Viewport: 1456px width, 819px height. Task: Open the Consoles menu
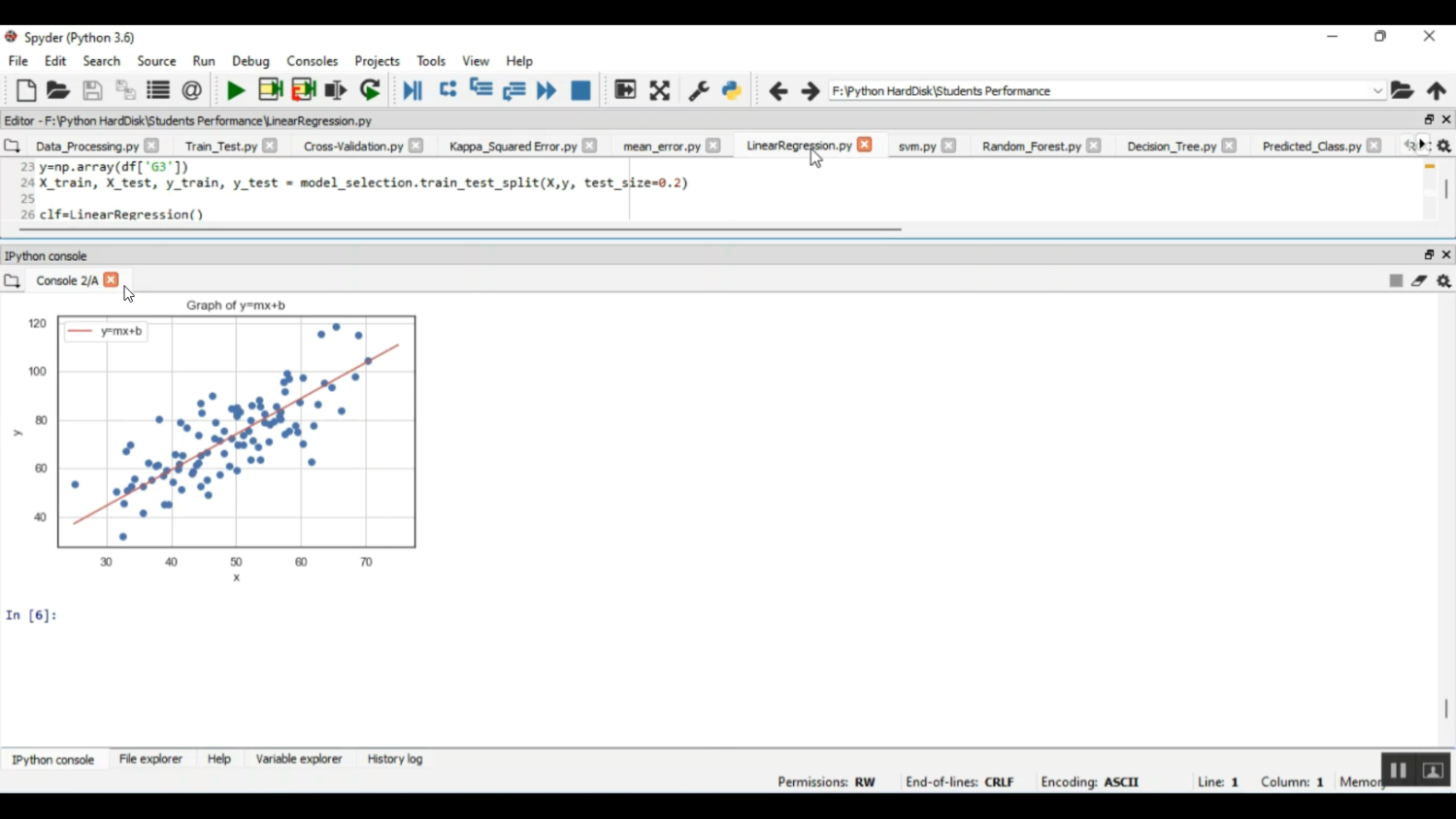pyautogui.click(x=312, y=61)
